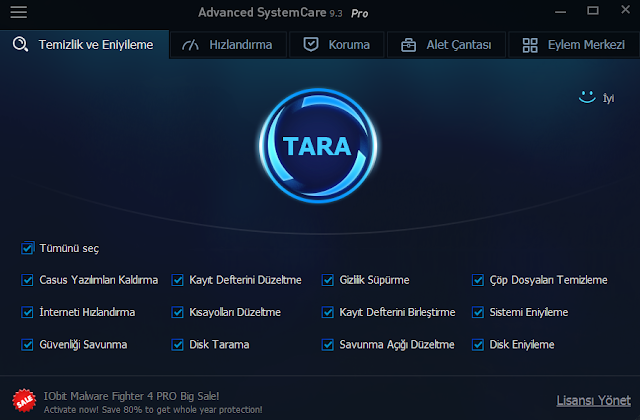Switch to the Eylem Merkezi tab
This screenshot has height=420, width=640.
(x=573, y=44)
